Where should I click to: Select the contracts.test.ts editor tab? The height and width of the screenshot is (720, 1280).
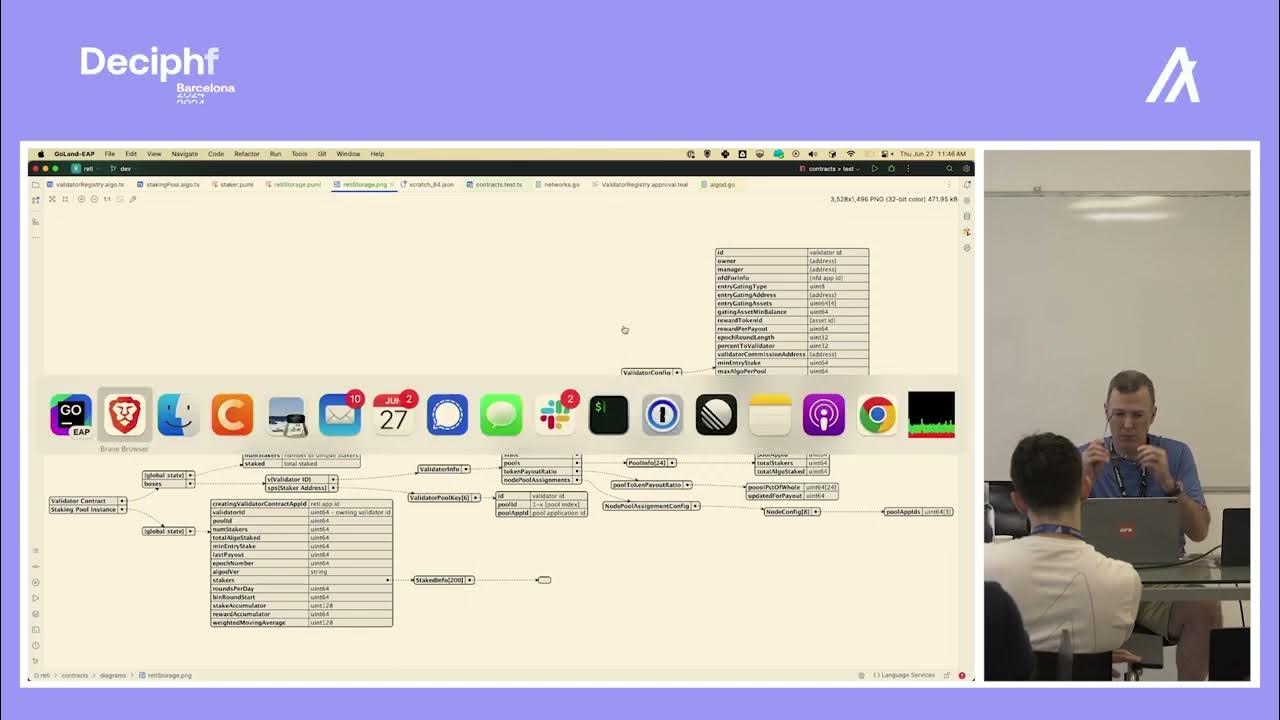496,185
